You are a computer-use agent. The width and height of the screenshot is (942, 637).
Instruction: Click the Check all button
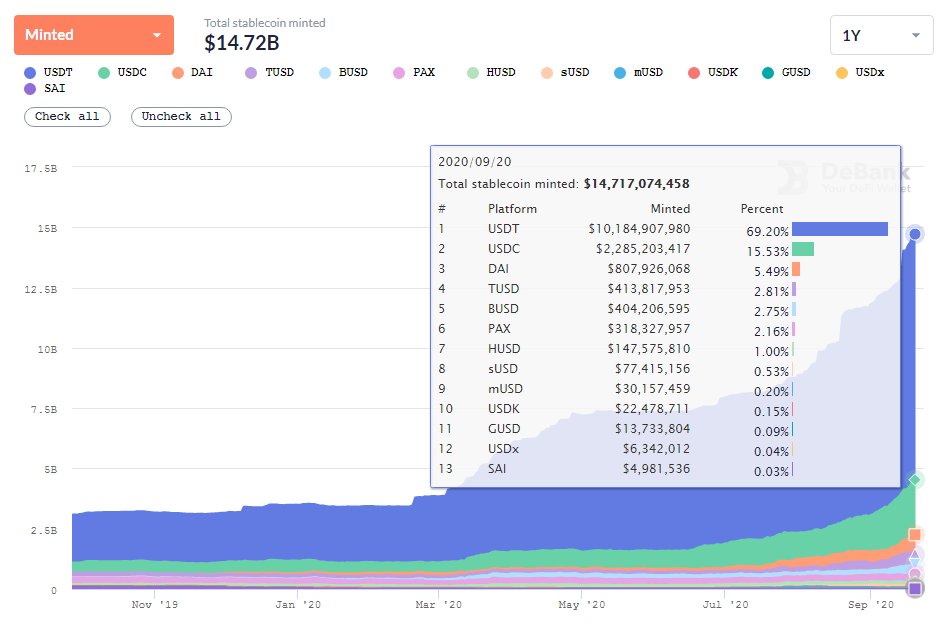67,117
